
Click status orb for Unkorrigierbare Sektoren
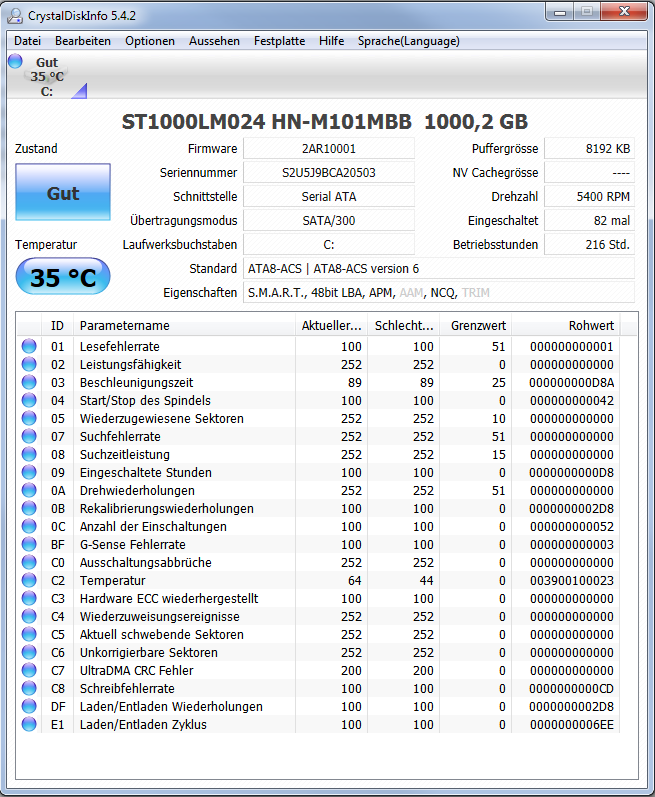click(x=29, y=652)
